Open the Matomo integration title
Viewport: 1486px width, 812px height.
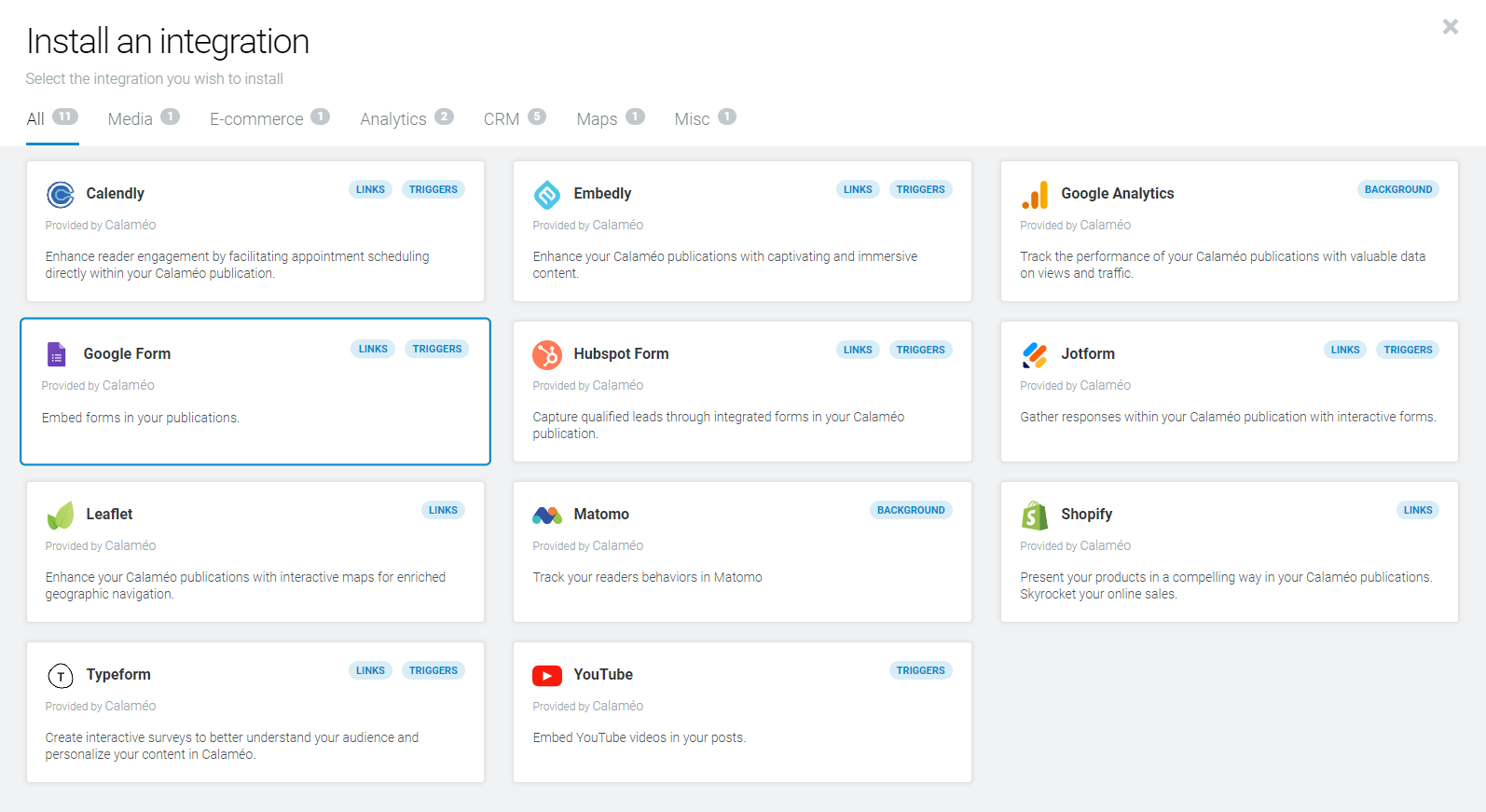(601, 515)
